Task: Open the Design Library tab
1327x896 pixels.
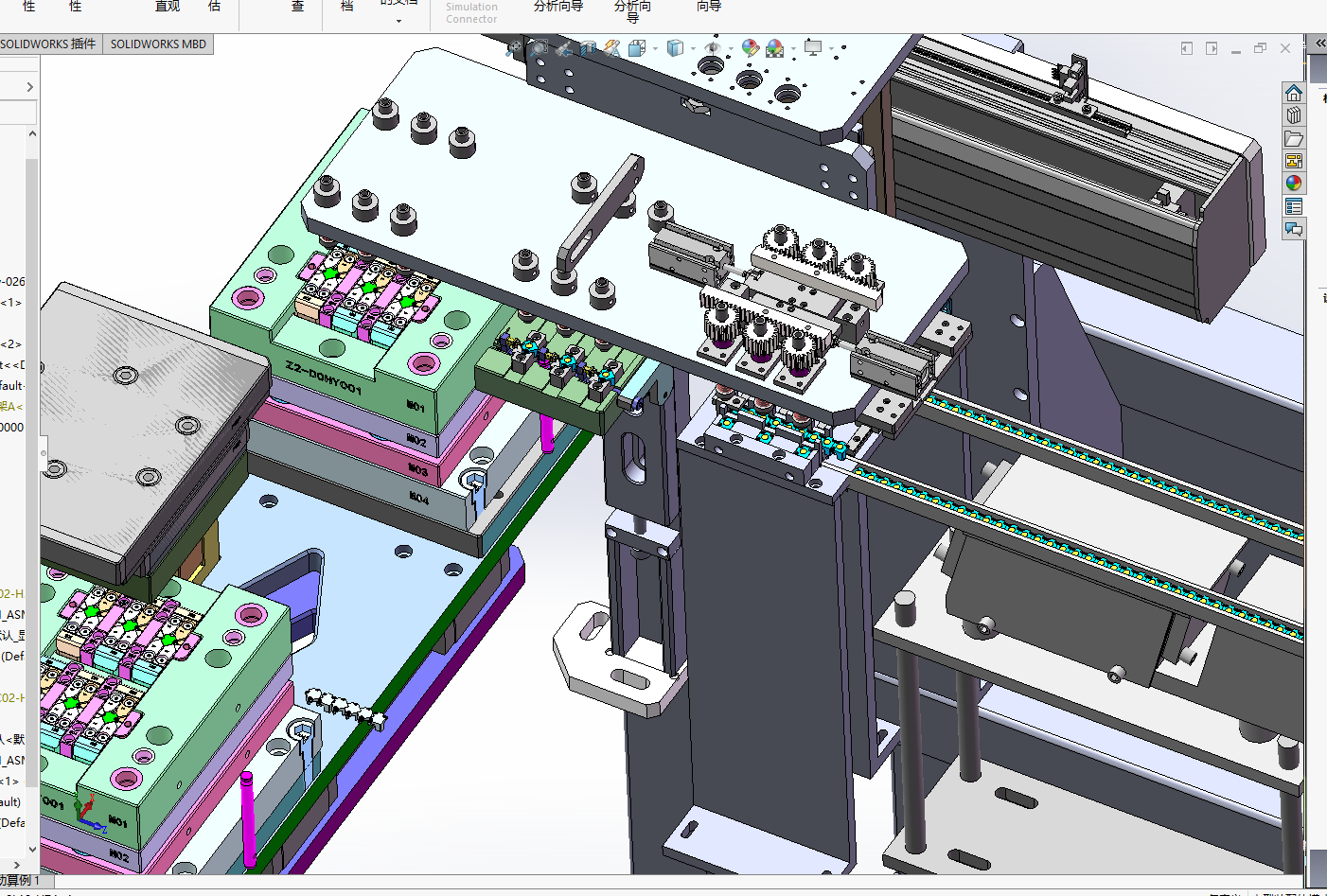Action: [x=1294, y=115]
